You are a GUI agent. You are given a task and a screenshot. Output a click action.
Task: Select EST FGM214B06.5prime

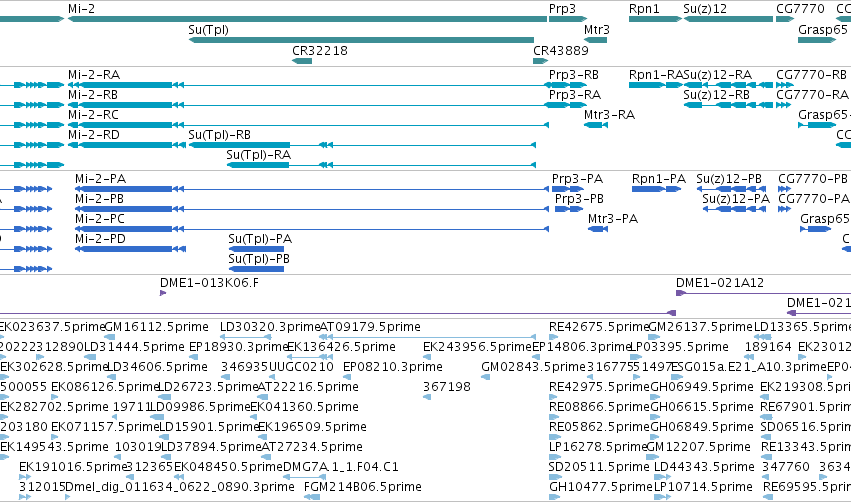[312, 498]
